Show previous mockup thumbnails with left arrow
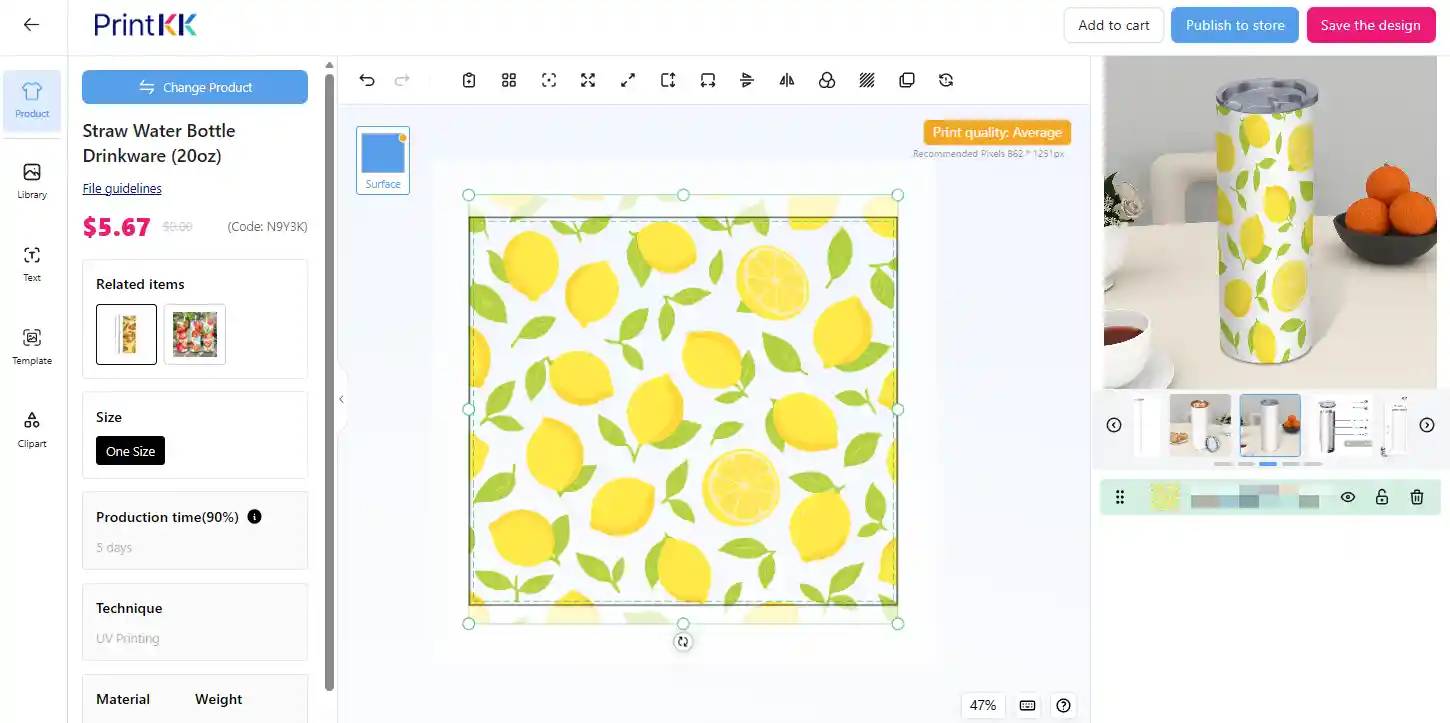 1114,425
